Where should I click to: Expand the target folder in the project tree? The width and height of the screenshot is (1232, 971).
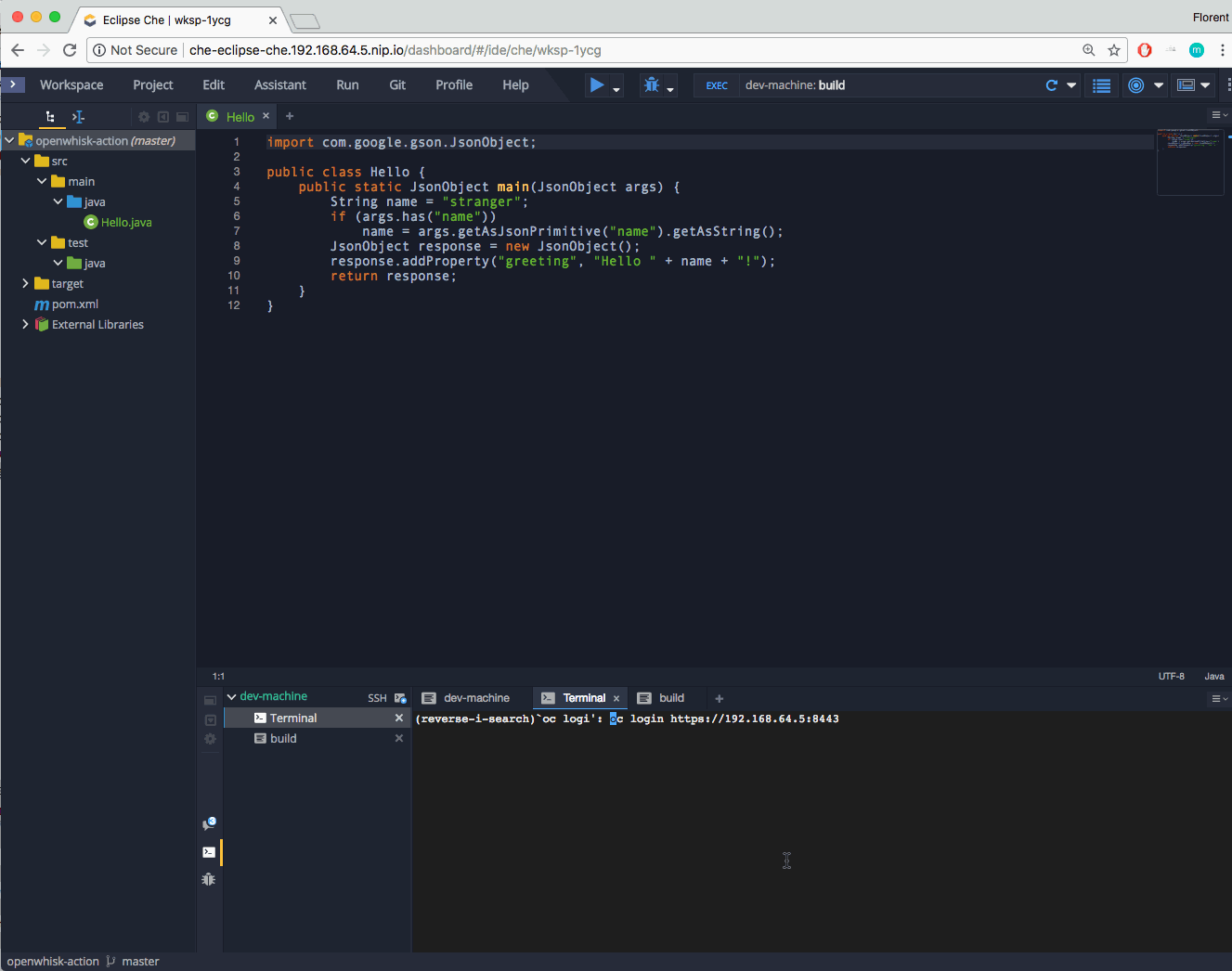point(25,283)
